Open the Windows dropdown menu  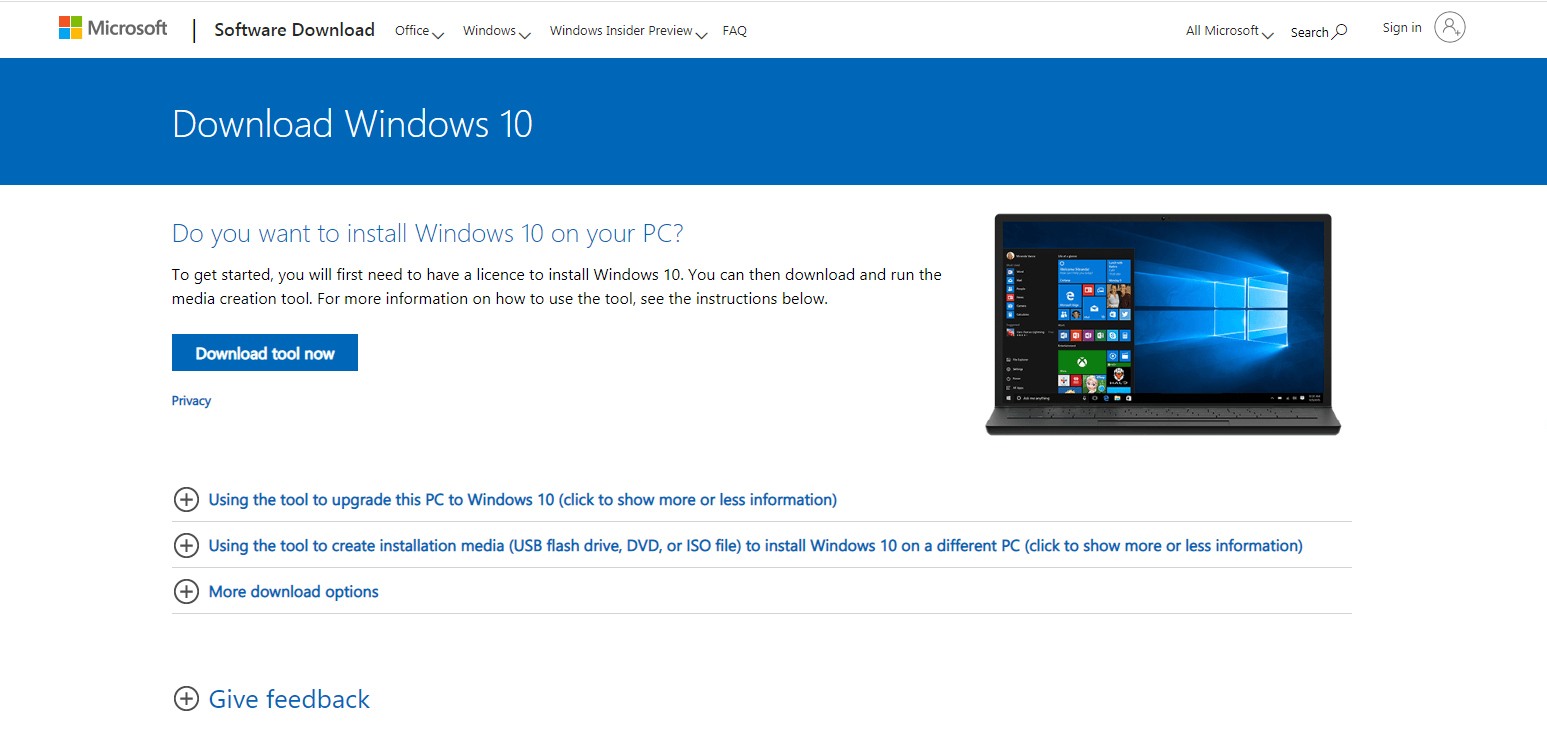coord(496,31)
